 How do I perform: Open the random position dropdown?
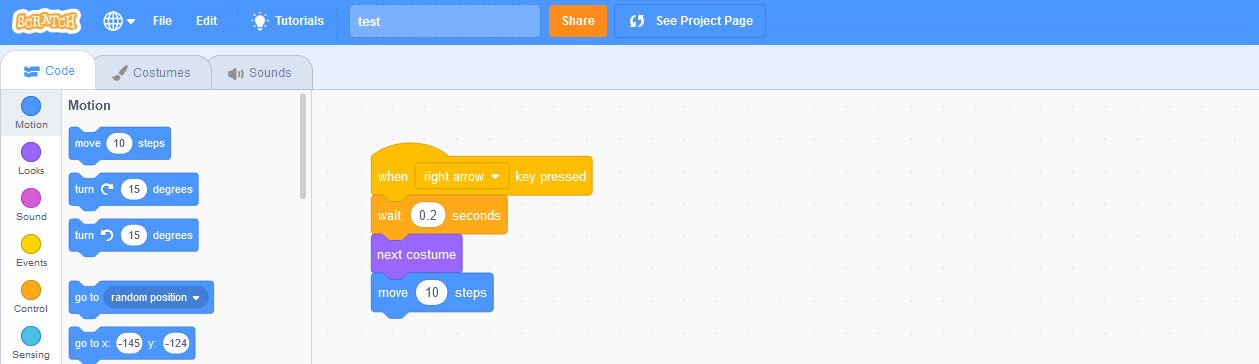coord(155,298)
